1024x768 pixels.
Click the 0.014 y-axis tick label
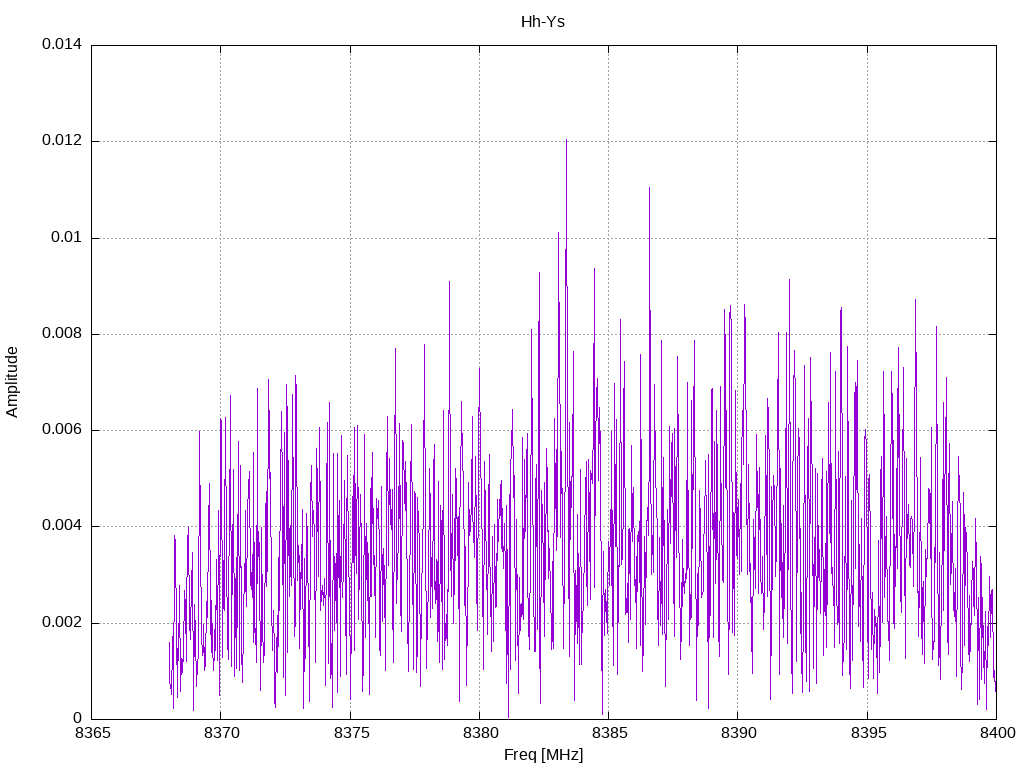click(61, 45)
